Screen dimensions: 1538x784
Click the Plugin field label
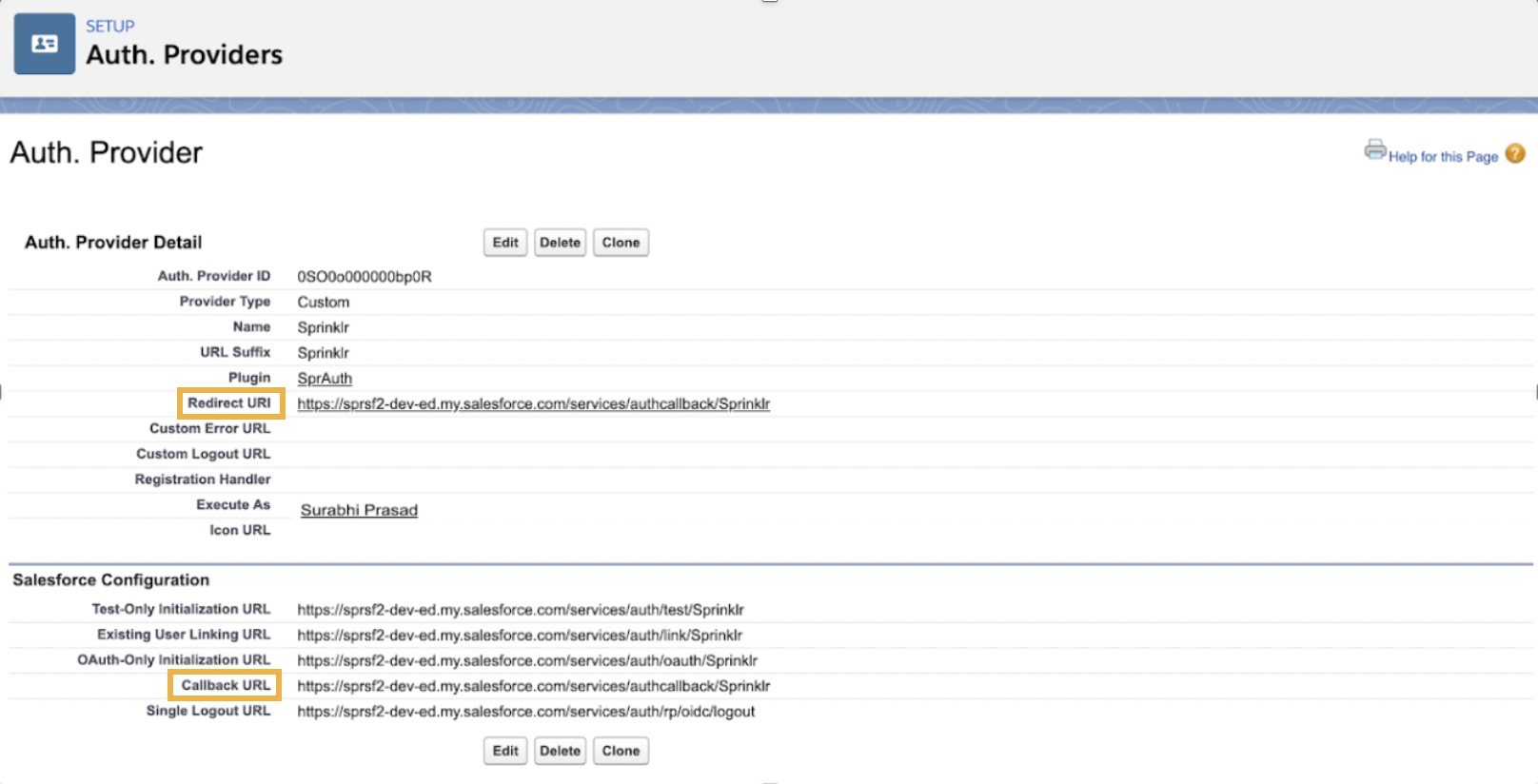click(x=249, y=378)
